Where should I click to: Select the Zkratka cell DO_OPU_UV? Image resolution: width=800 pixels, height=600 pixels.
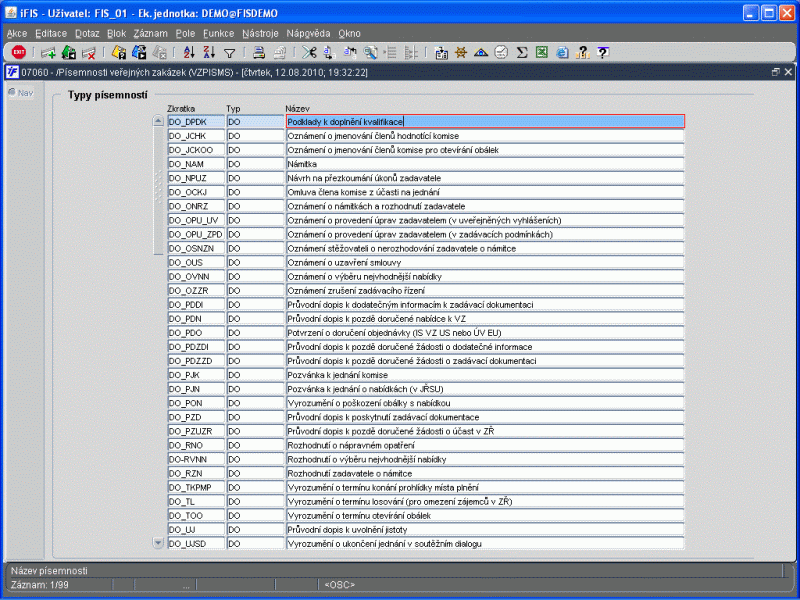[x=196, y=220]
